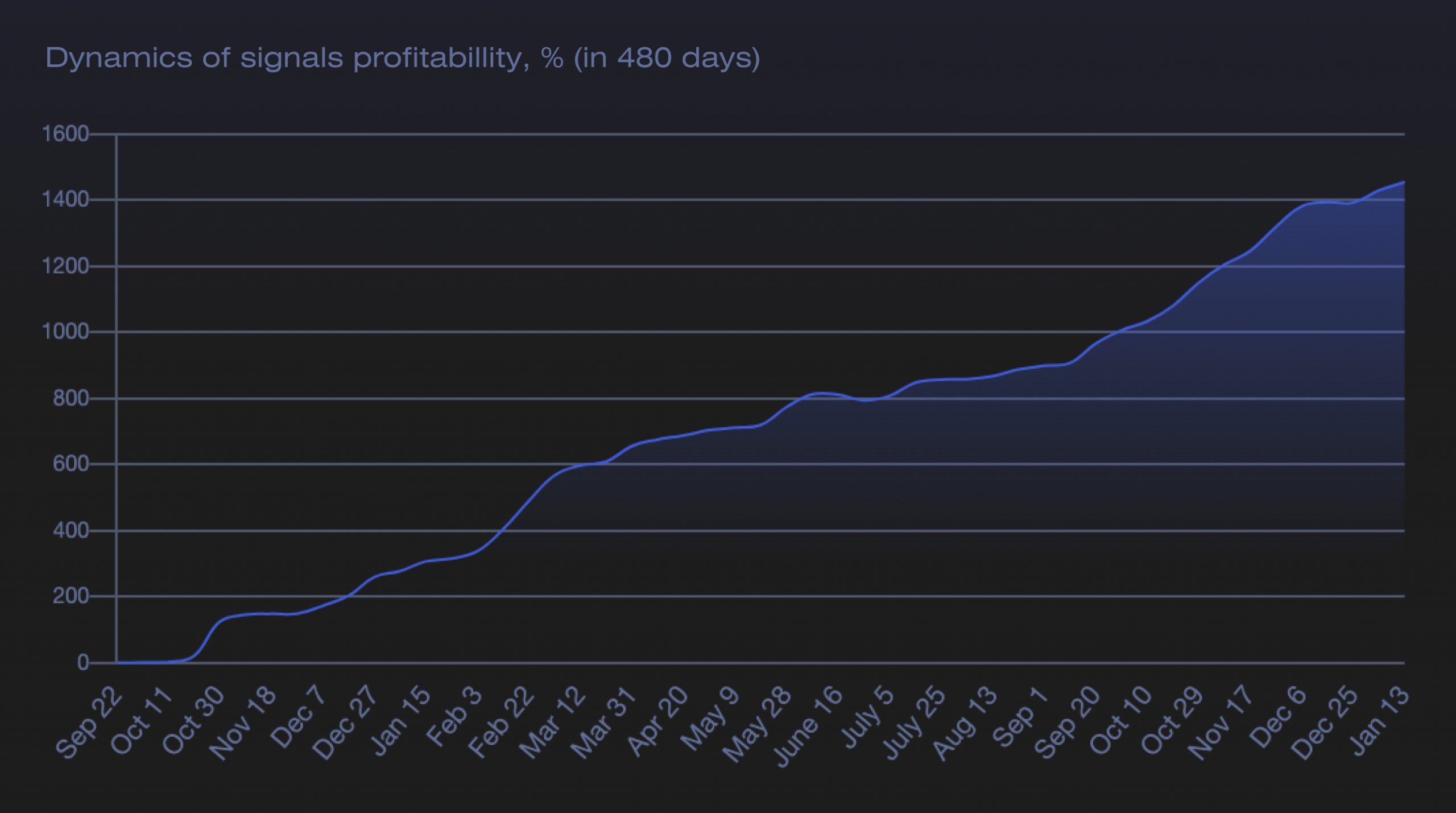1456x813 pixels.
Task: Select the Apr 20 date label
Action: [657, 721]
